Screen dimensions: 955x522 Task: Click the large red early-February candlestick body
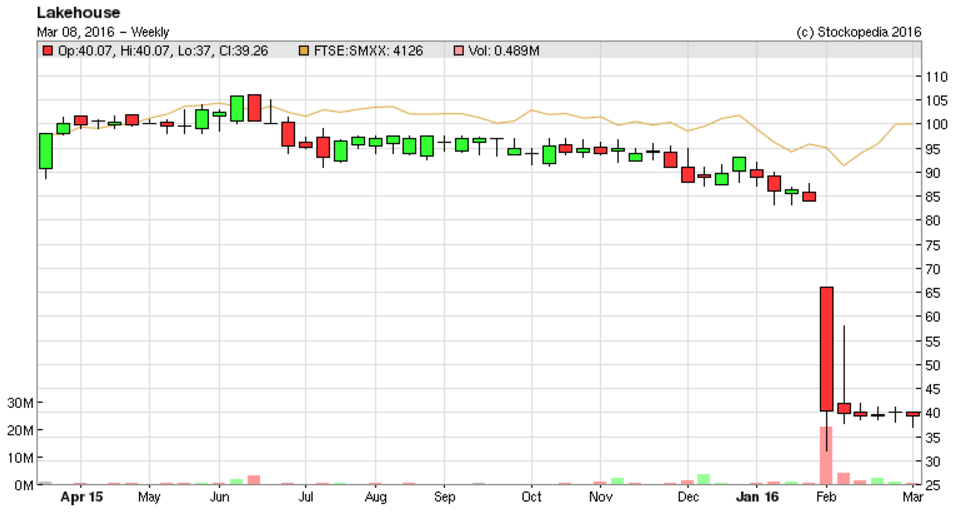coord(826,349)
